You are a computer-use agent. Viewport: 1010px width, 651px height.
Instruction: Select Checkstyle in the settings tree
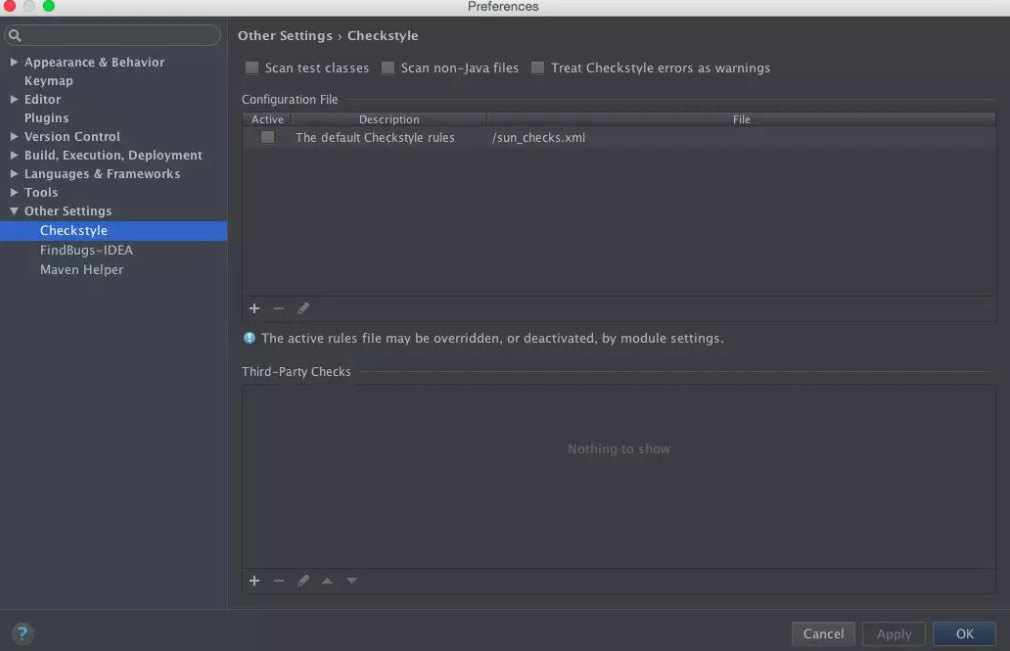tap(113, 231)
